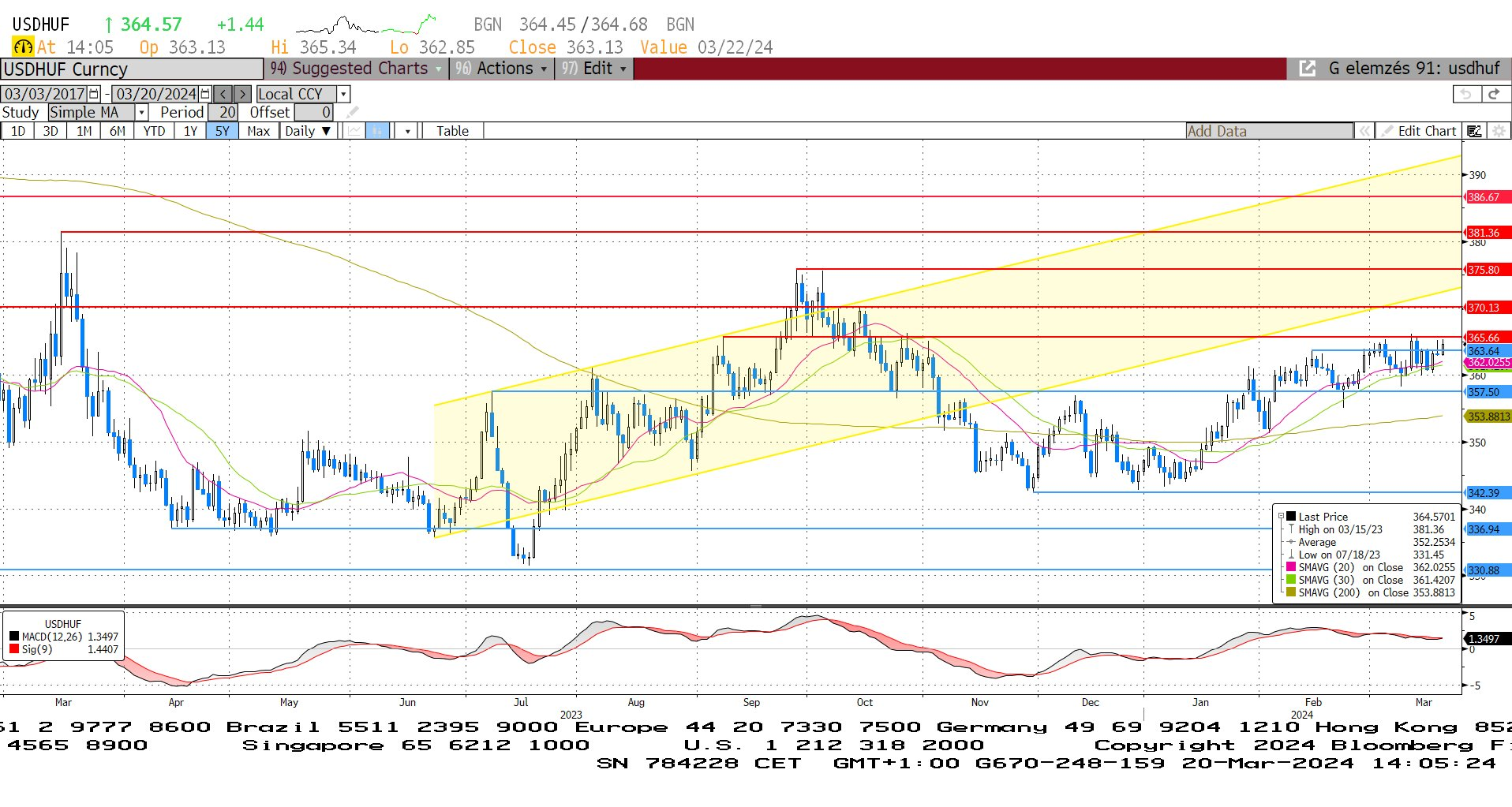Click the Low on 07/18/23 legend row
The image size is (1512, 807).
point(1372,555)
